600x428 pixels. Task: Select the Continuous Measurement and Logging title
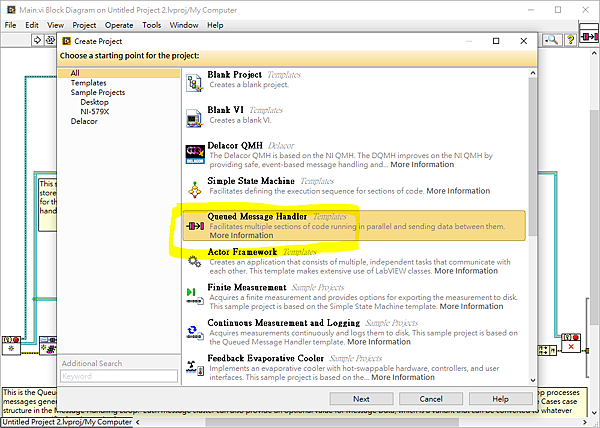(284, 323)
